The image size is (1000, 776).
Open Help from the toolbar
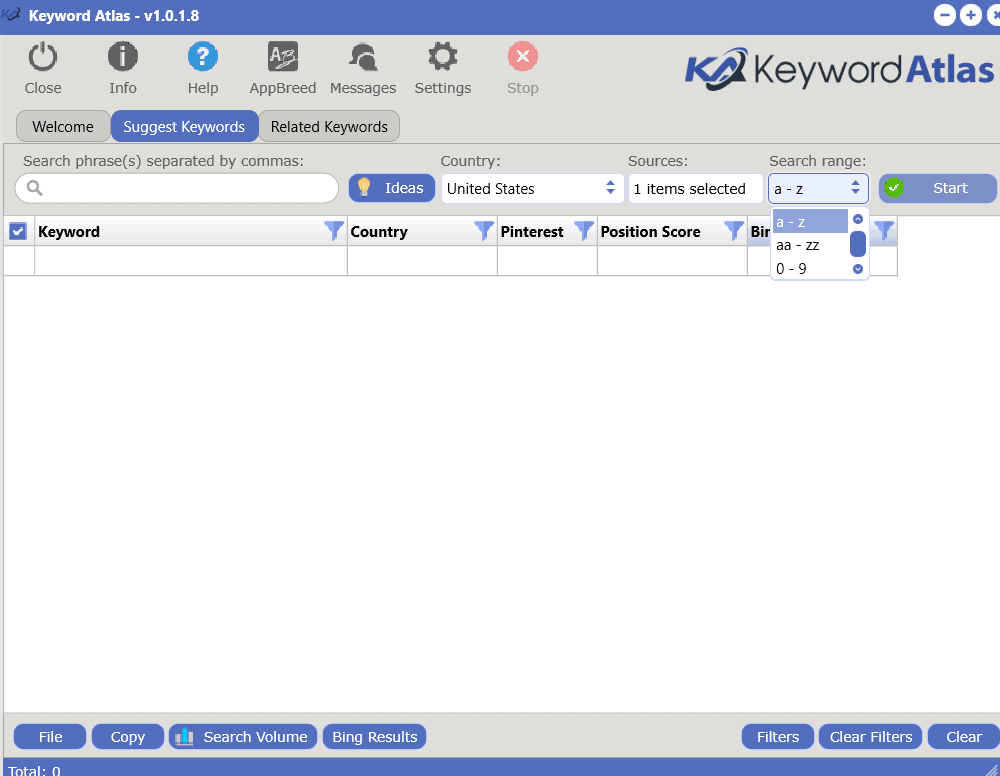203,58
